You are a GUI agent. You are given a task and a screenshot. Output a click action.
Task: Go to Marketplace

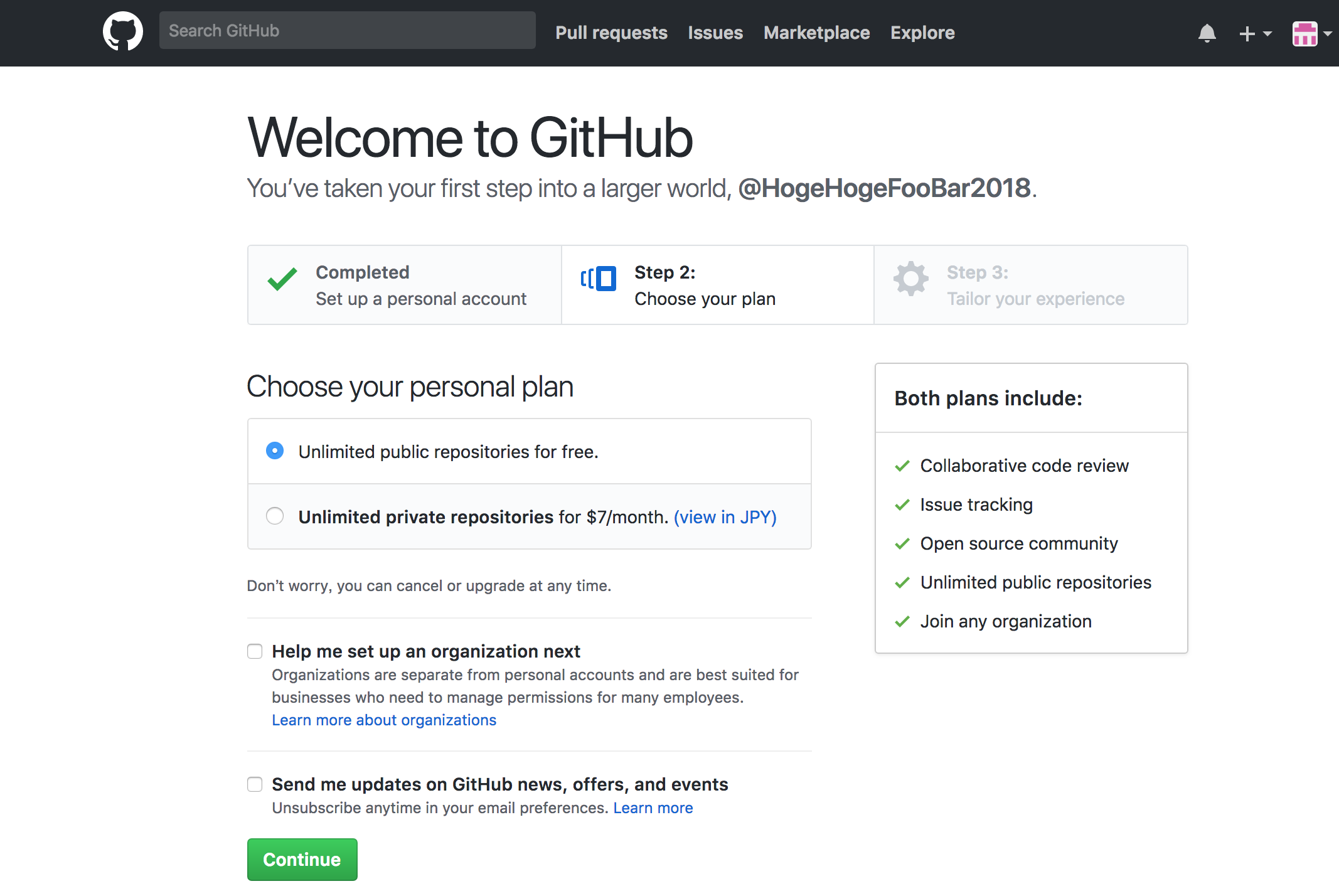pos(816,33)
